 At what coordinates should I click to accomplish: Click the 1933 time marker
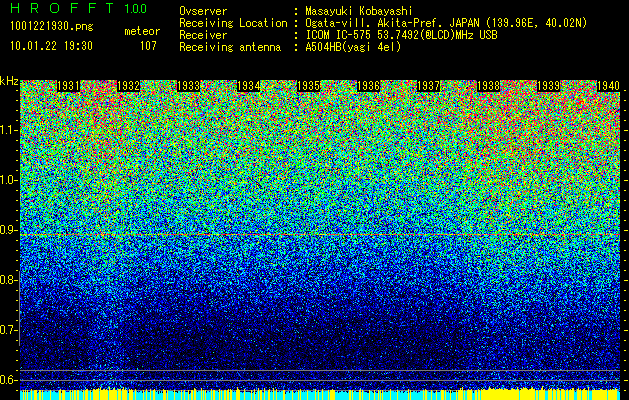pos(188,86)
